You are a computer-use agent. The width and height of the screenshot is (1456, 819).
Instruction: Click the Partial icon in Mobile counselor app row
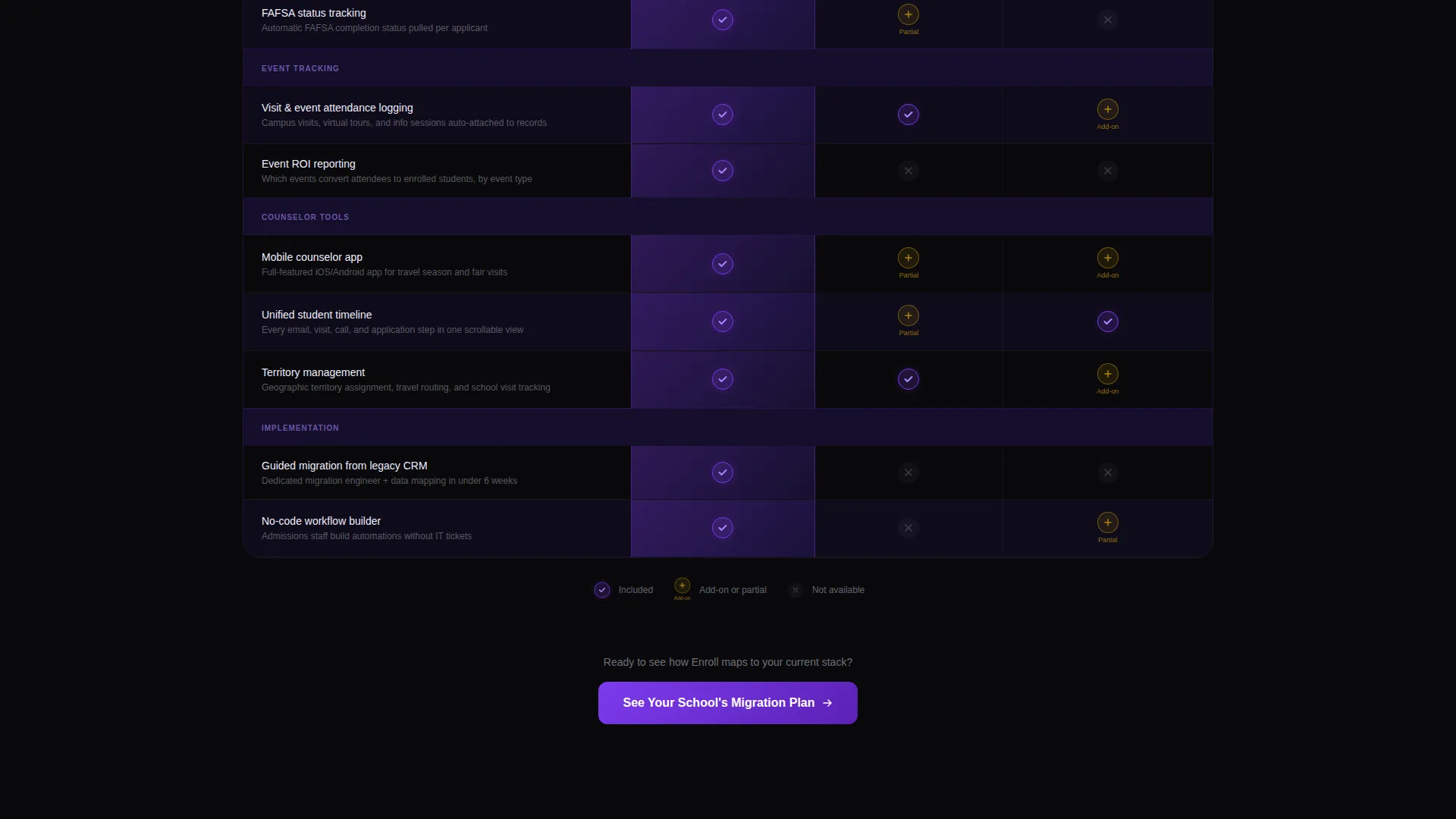pos(908,258)
